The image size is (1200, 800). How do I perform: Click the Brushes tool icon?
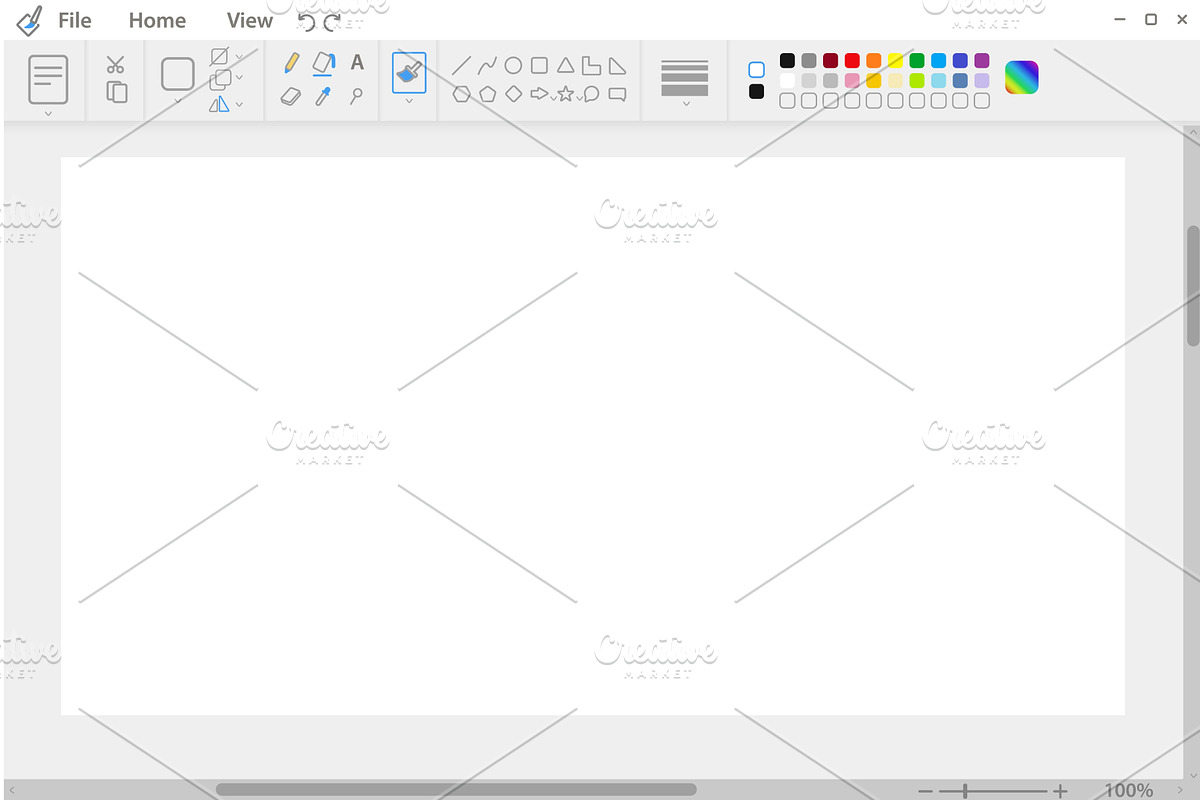click(x=409, y=72)
